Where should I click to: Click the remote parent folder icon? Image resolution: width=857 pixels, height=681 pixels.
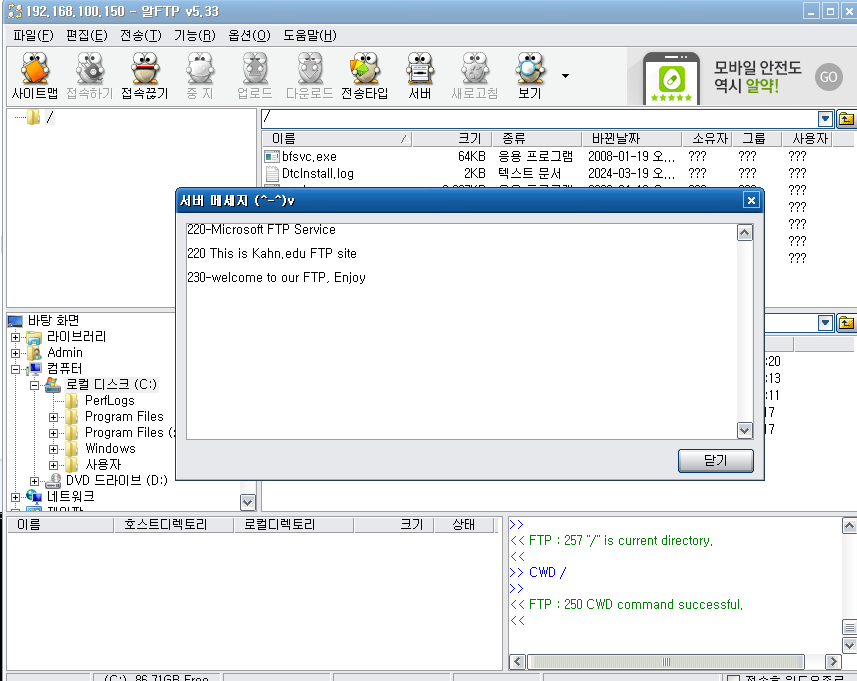846,118
